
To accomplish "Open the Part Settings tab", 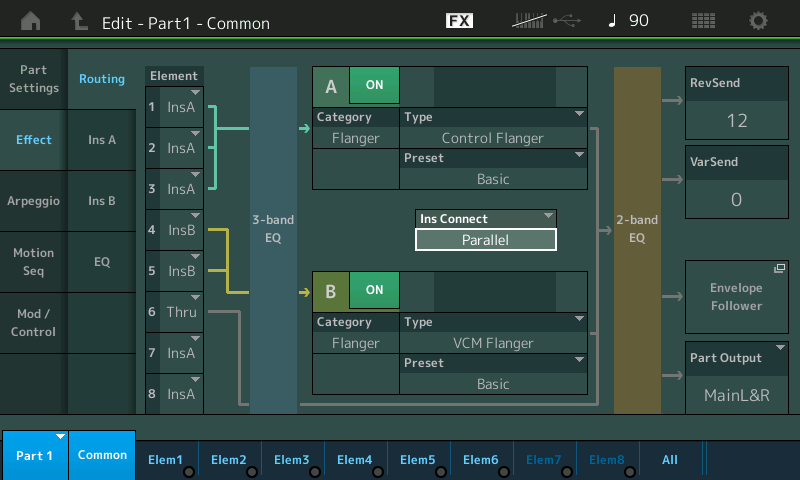I will [34, 79].
